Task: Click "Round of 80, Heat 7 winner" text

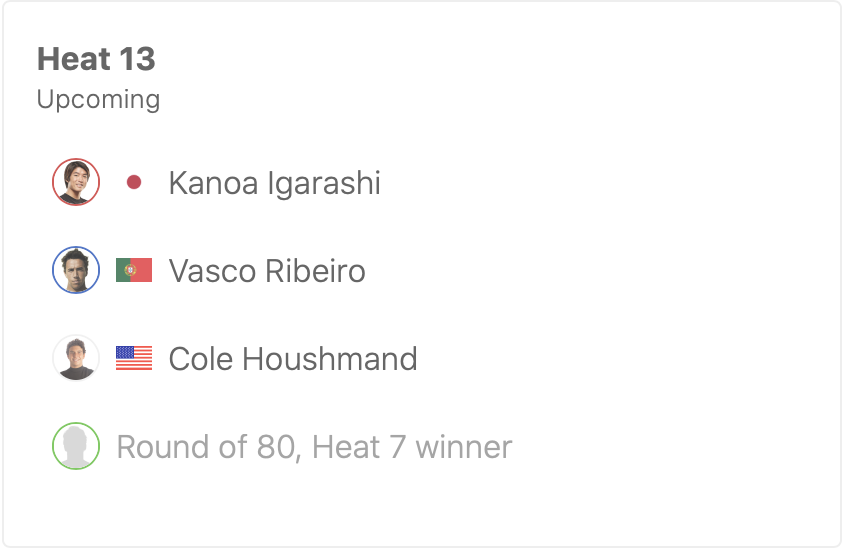Action: click(x=314, y=446)
